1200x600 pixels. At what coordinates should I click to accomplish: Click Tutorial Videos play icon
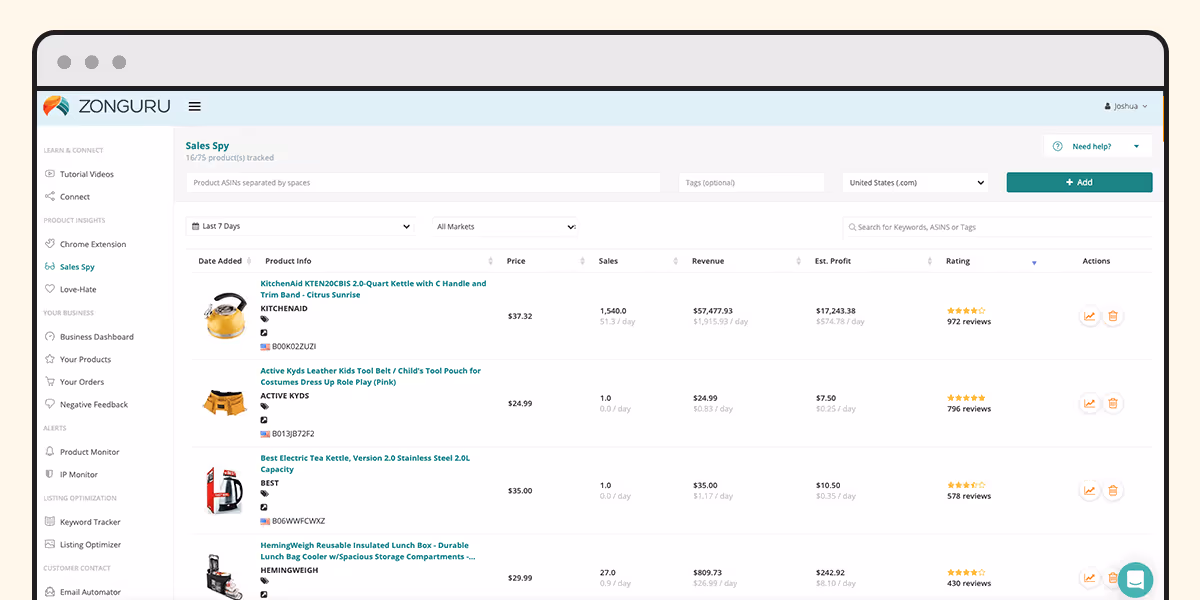tap(50, 174)
